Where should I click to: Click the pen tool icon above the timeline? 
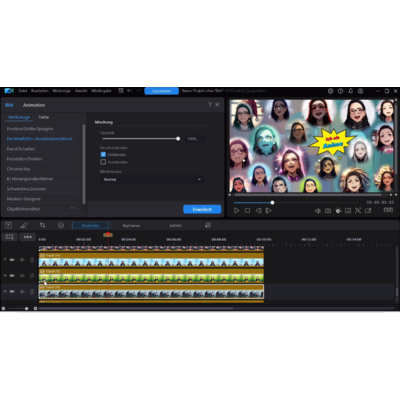[24, 225]
